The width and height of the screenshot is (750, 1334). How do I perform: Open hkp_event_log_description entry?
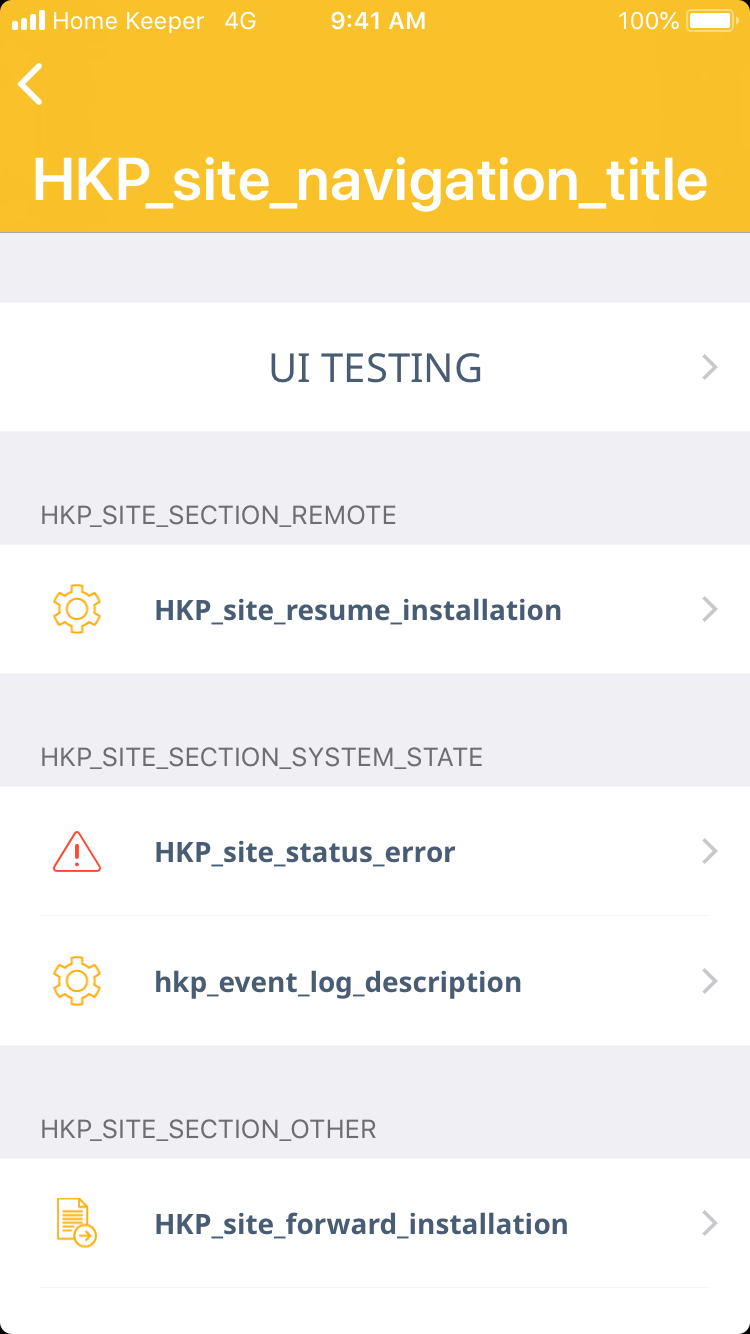pos(338,982)
